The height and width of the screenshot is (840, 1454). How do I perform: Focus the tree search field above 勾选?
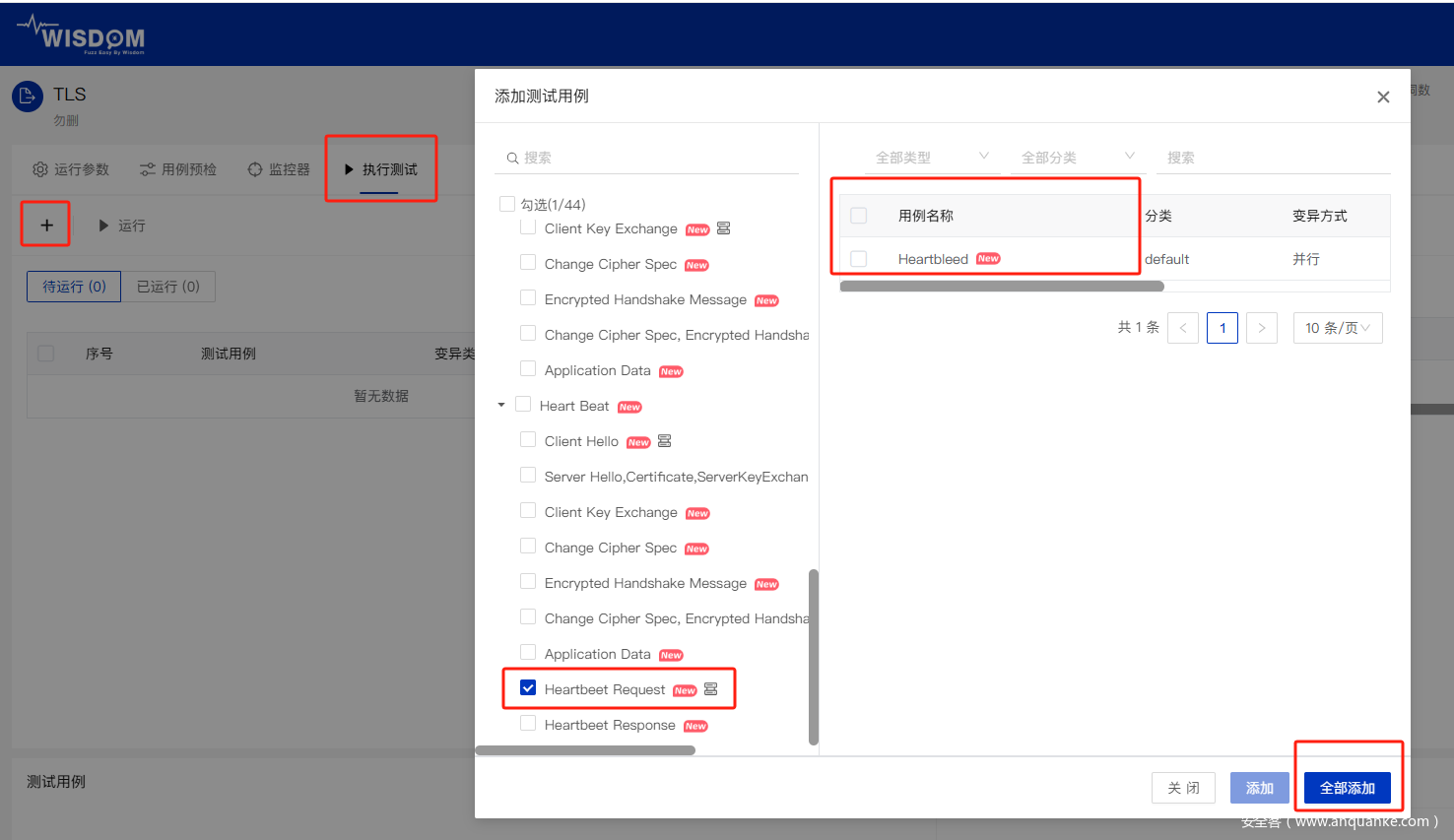646,158
